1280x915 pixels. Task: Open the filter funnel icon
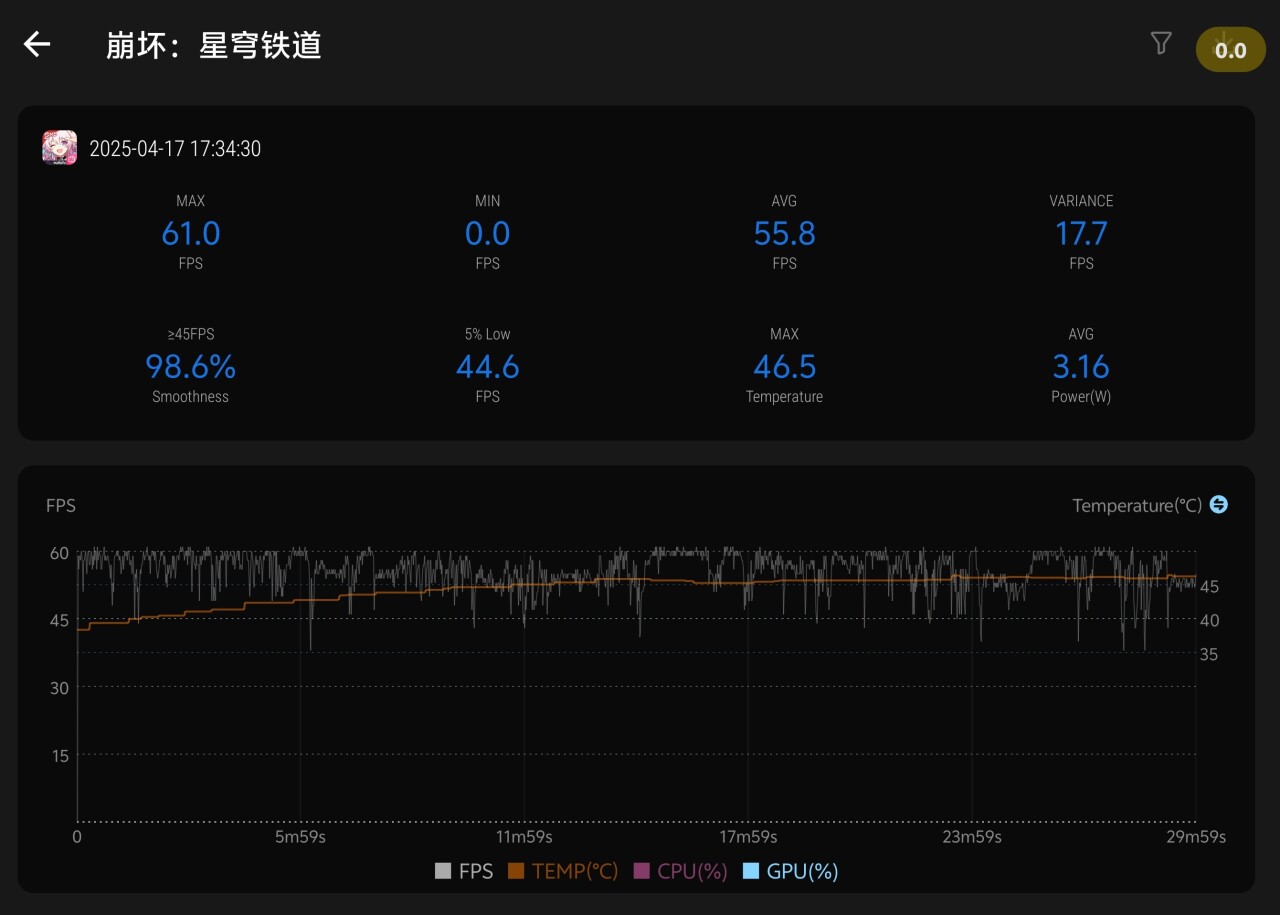pos(1161,43)
